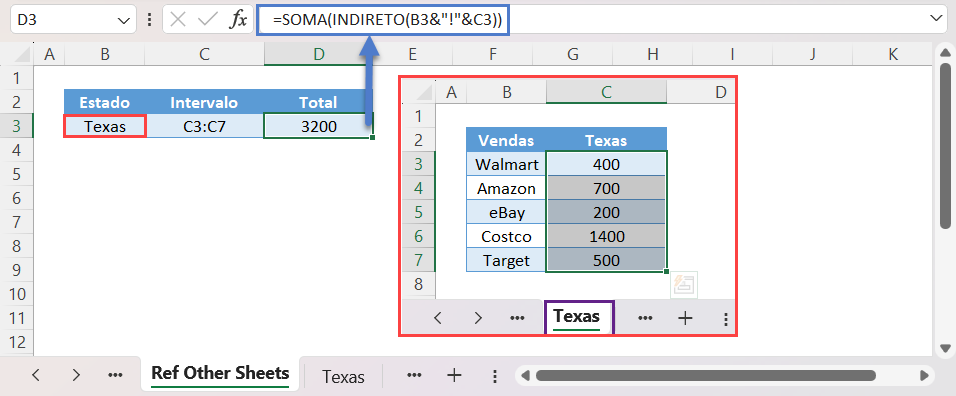Add a new sheet with the bottom-bar plus

tap(454, 375)
